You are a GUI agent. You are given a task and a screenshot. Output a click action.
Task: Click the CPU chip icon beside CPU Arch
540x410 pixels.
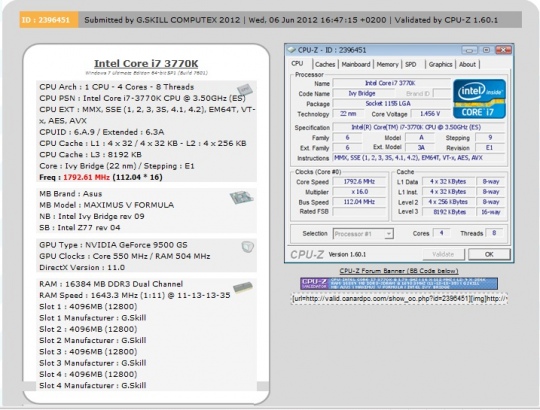pos(245,90)
